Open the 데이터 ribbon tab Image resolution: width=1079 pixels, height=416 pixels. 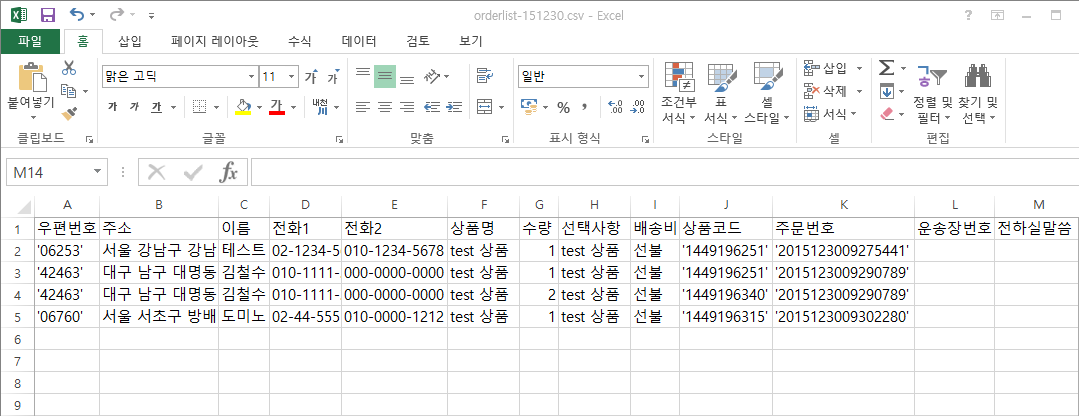[359, 42]
